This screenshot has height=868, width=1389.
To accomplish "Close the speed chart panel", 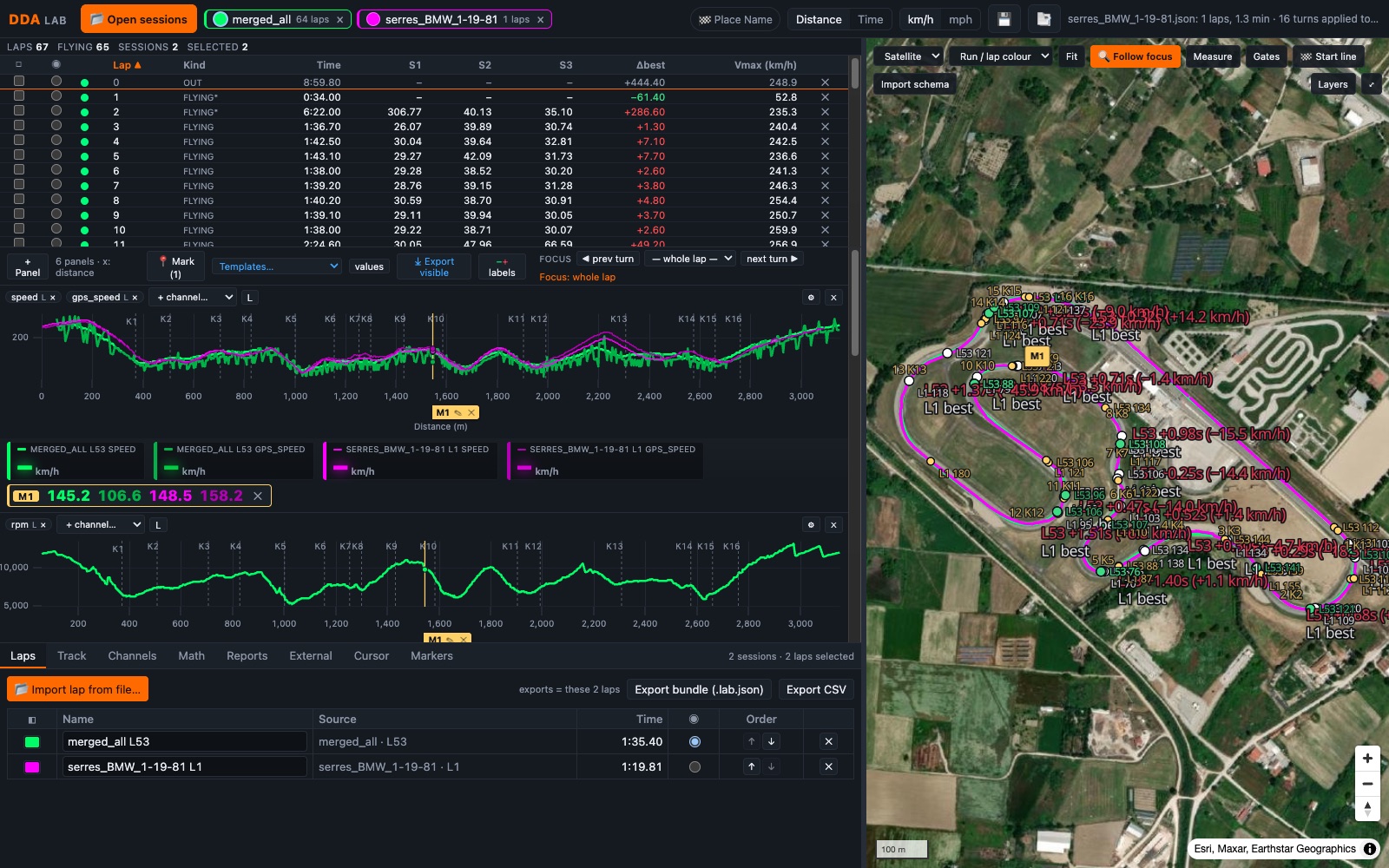I will pyautogui.click(x=833, y=297).
